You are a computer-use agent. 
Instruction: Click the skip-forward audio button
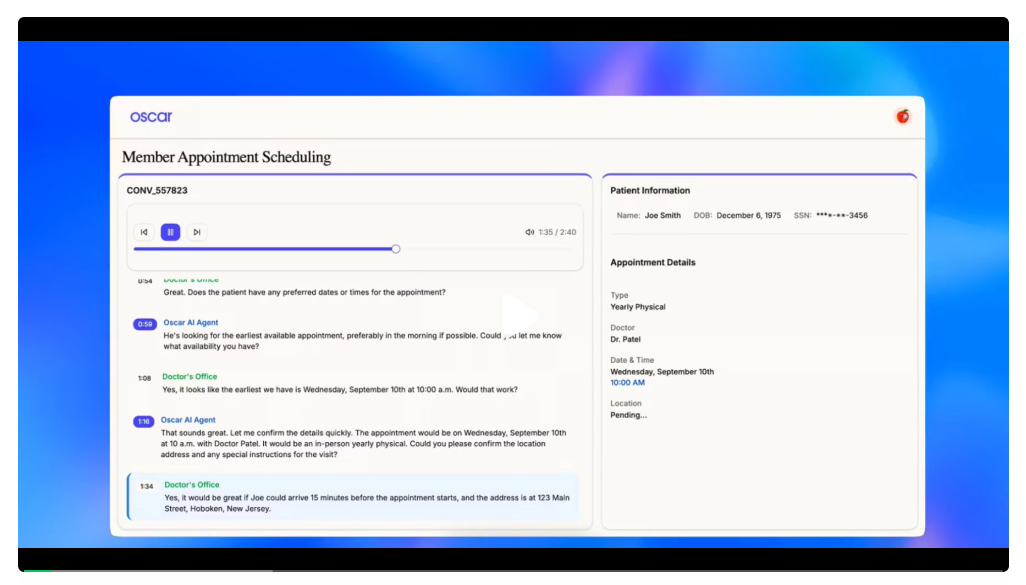(196, 232)
